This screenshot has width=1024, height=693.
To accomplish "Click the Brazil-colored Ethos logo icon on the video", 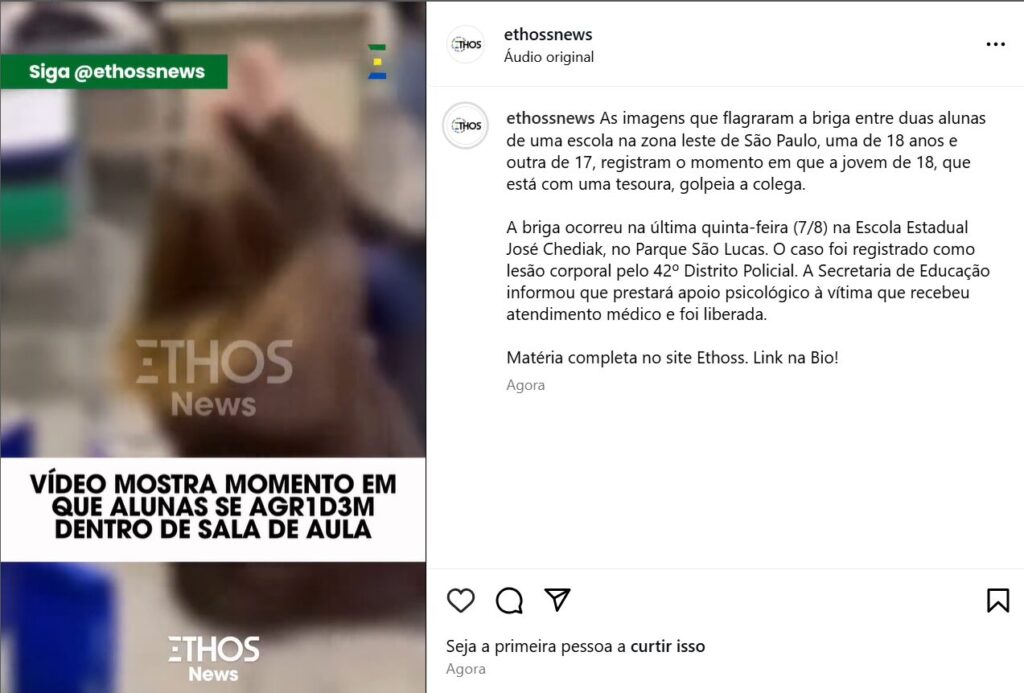I will (x=377, y=62).
